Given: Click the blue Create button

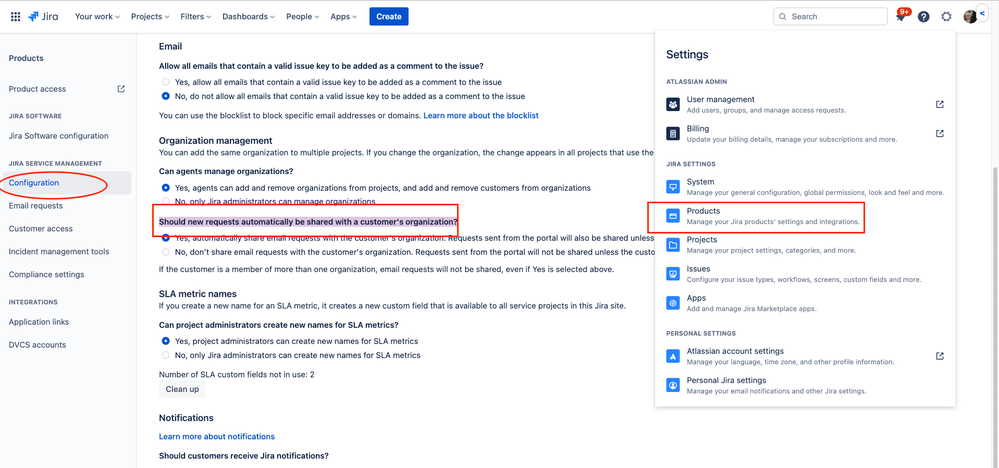Looking at the screenshot, I should [389, 17].
